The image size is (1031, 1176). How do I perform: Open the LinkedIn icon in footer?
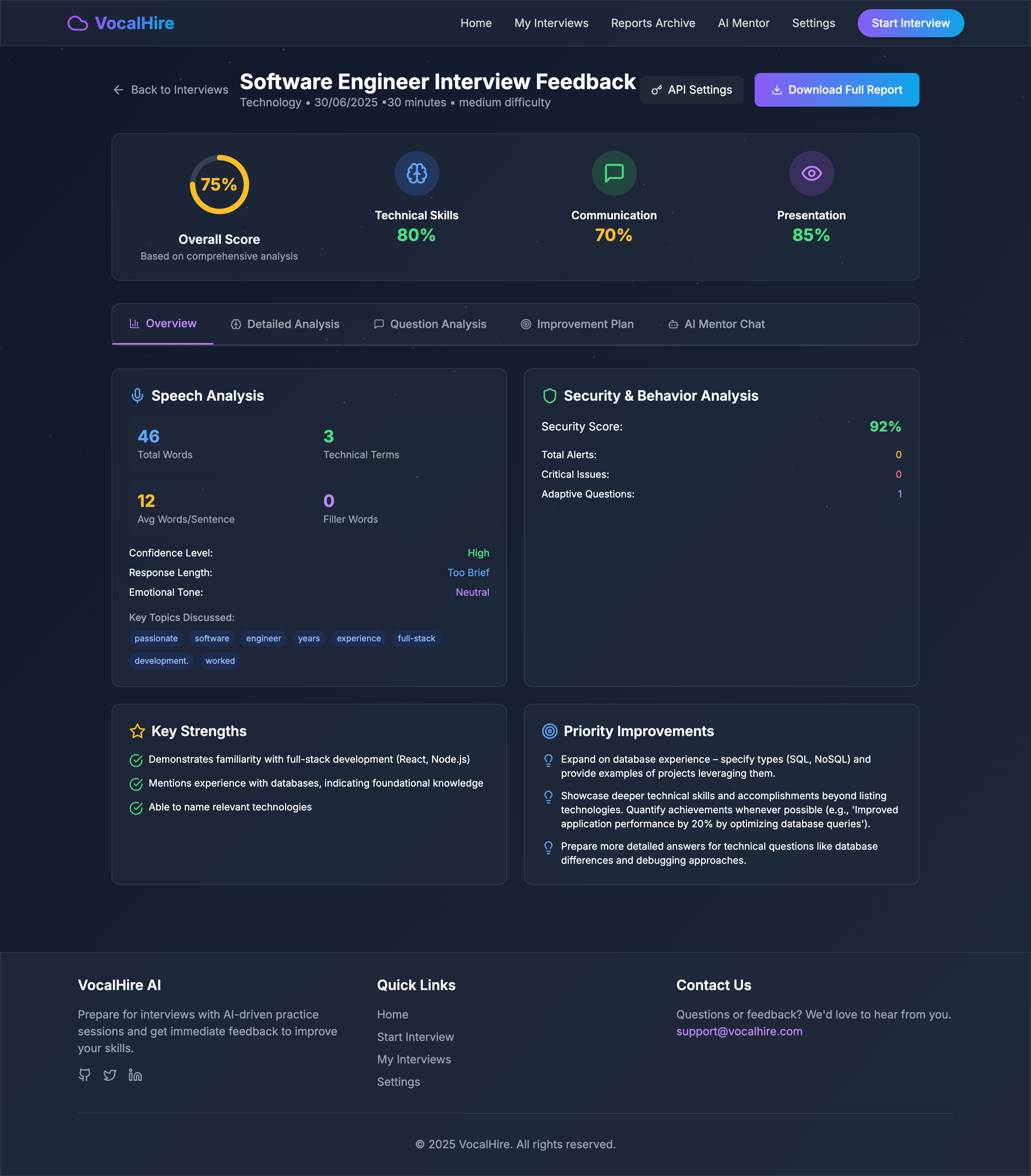pos(135,1075)
